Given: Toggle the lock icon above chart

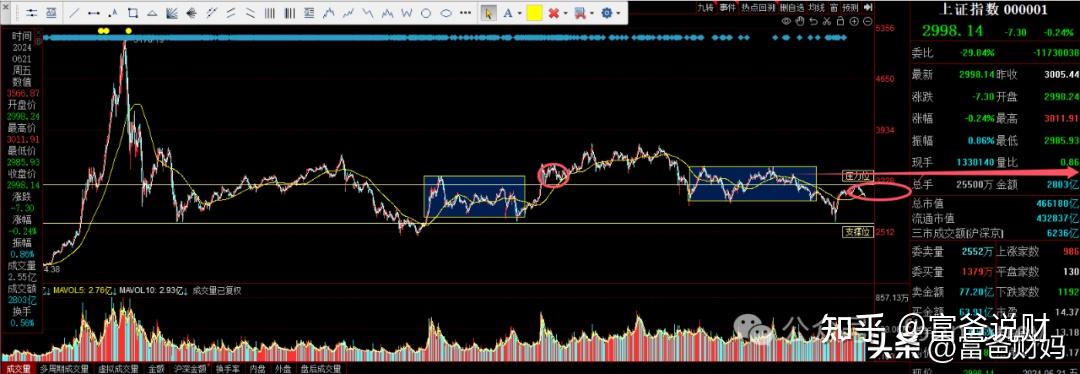Looking at the screenshot, I should tap(840, 21).
